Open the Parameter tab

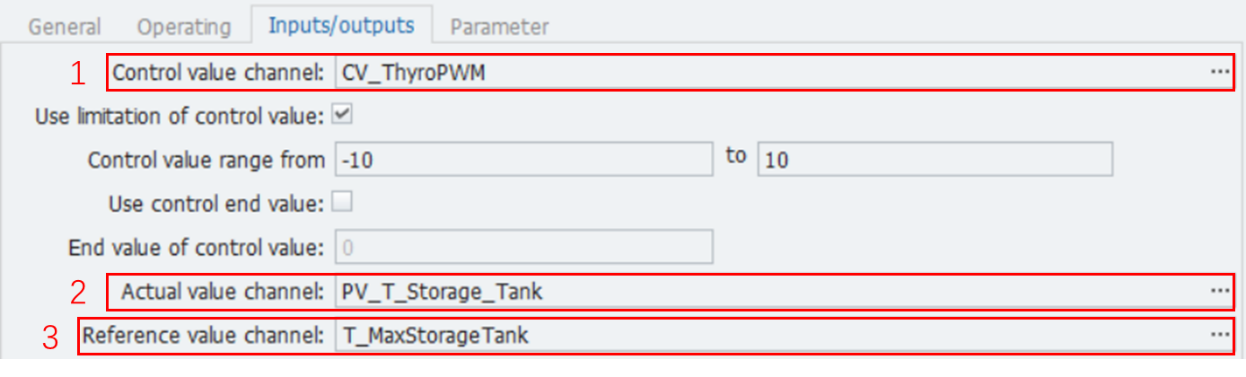tap(499, 27)
